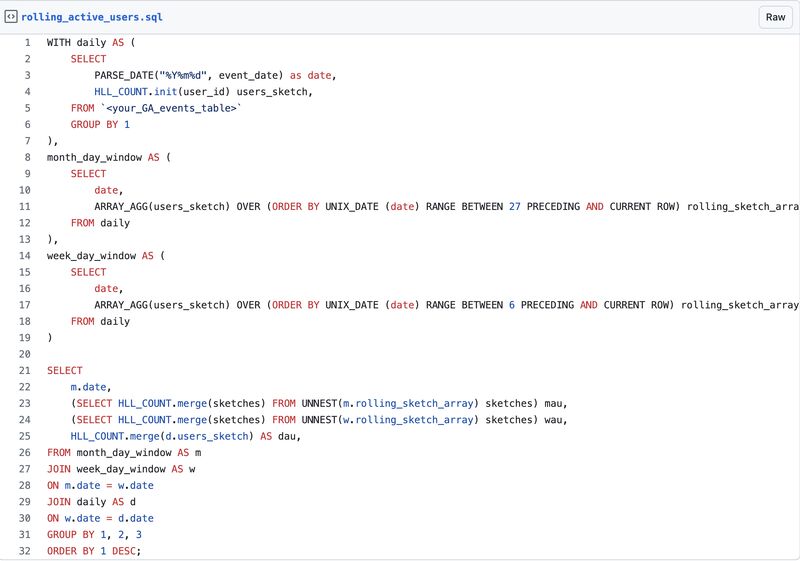Select line number 11 in the gutter
Image resolution: width=800 pixels, height=561 pixels.
coord(25,206)
